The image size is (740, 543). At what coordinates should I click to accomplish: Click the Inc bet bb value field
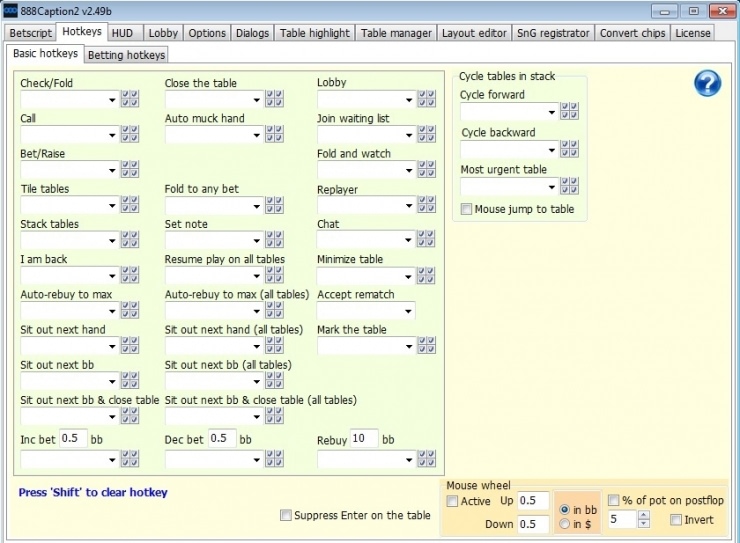[74, 438]
